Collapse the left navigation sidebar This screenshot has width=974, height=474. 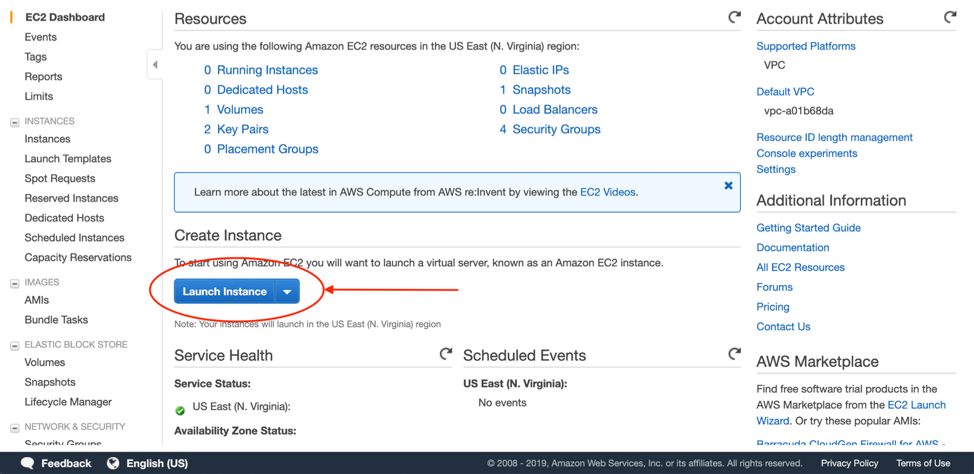coord(155,65)
